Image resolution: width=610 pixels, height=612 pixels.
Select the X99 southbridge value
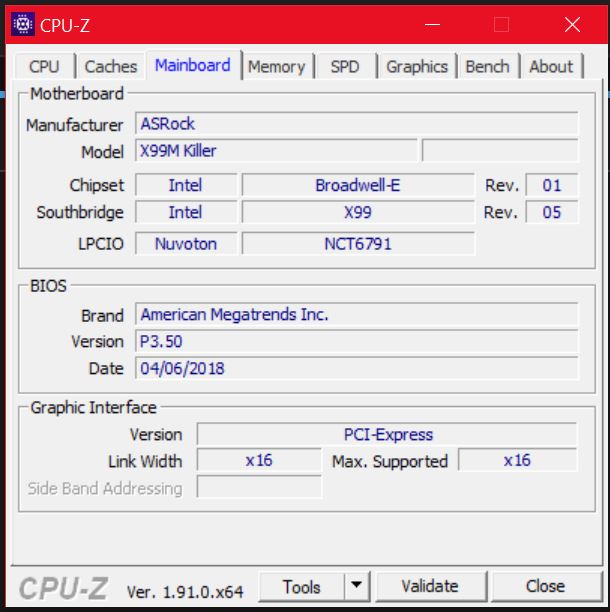tap(358, 212)
